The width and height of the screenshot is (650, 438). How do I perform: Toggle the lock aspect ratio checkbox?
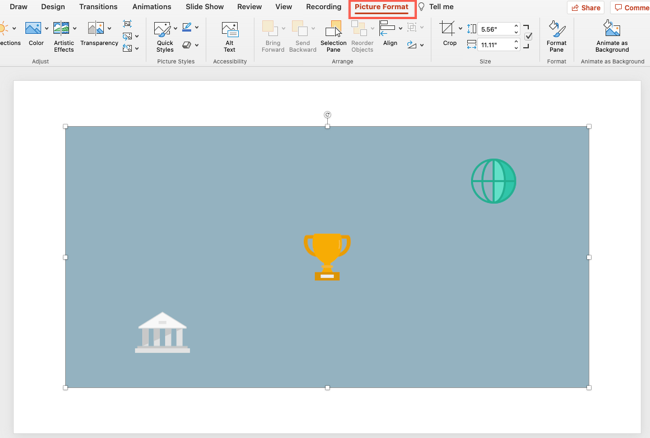coord(528,37)
